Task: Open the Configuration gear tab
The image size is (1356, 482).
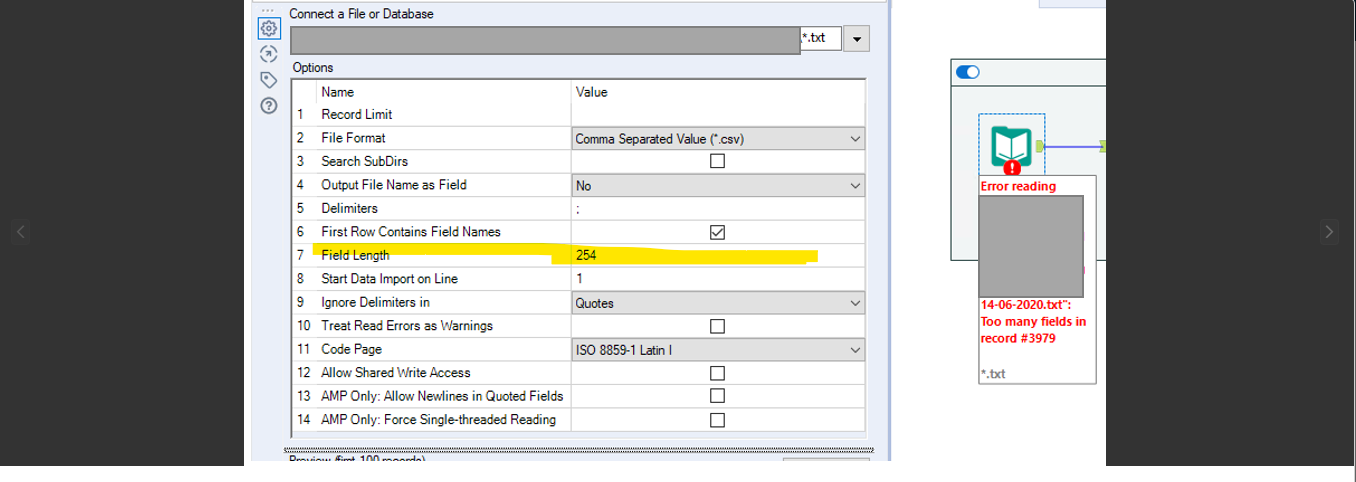Action: [268, 29]
